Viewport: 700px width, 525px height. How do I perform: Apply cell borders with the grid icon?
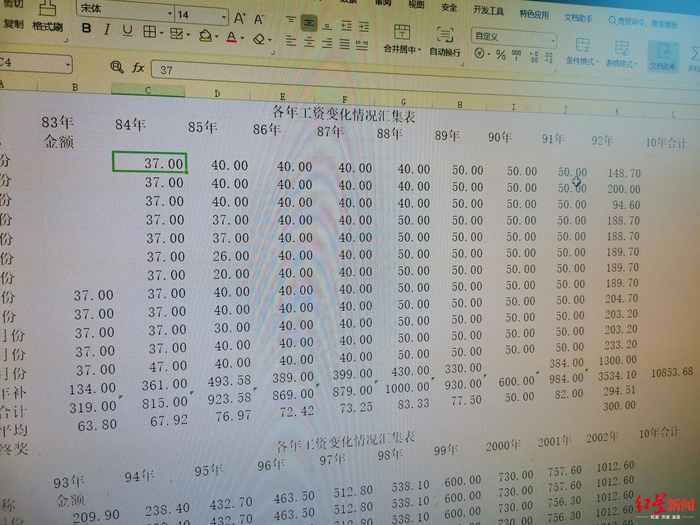pos(150,32)
